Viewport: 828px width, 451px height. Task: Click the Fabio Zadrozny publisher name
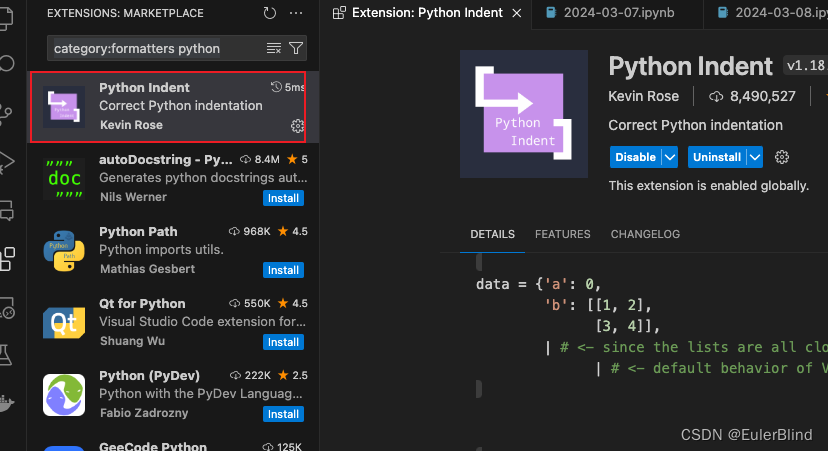(144, 413)
